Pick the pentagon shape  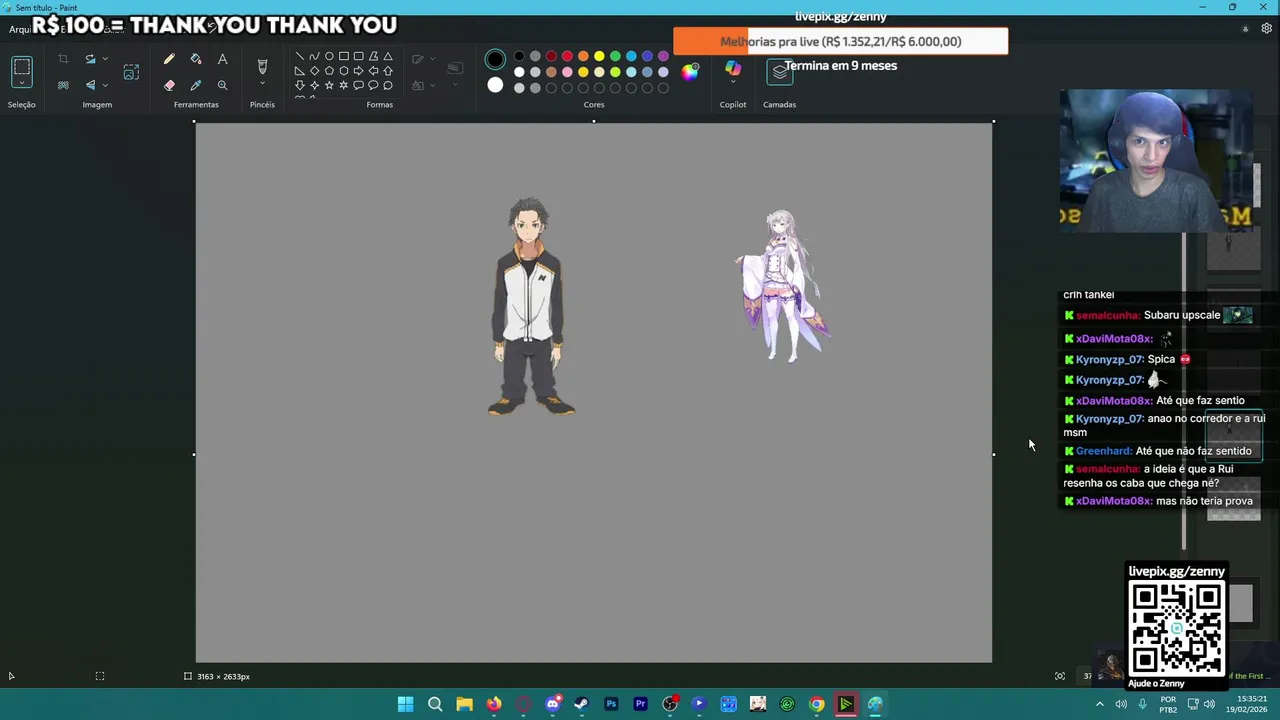[329, 71]
